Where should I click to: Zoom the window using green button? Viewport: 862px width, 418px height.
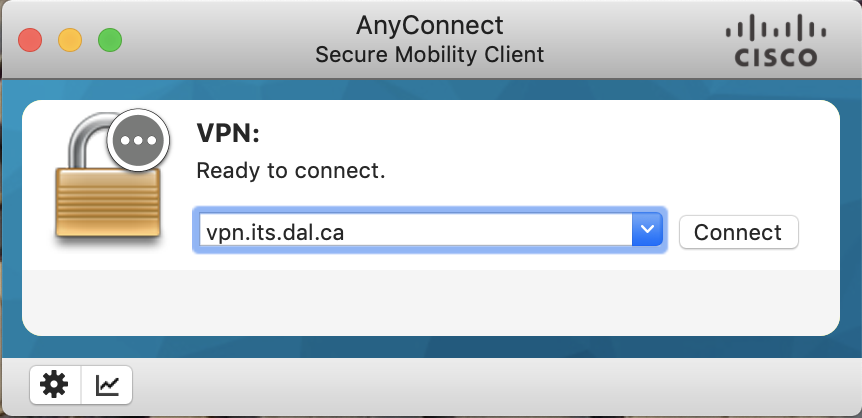109,40
